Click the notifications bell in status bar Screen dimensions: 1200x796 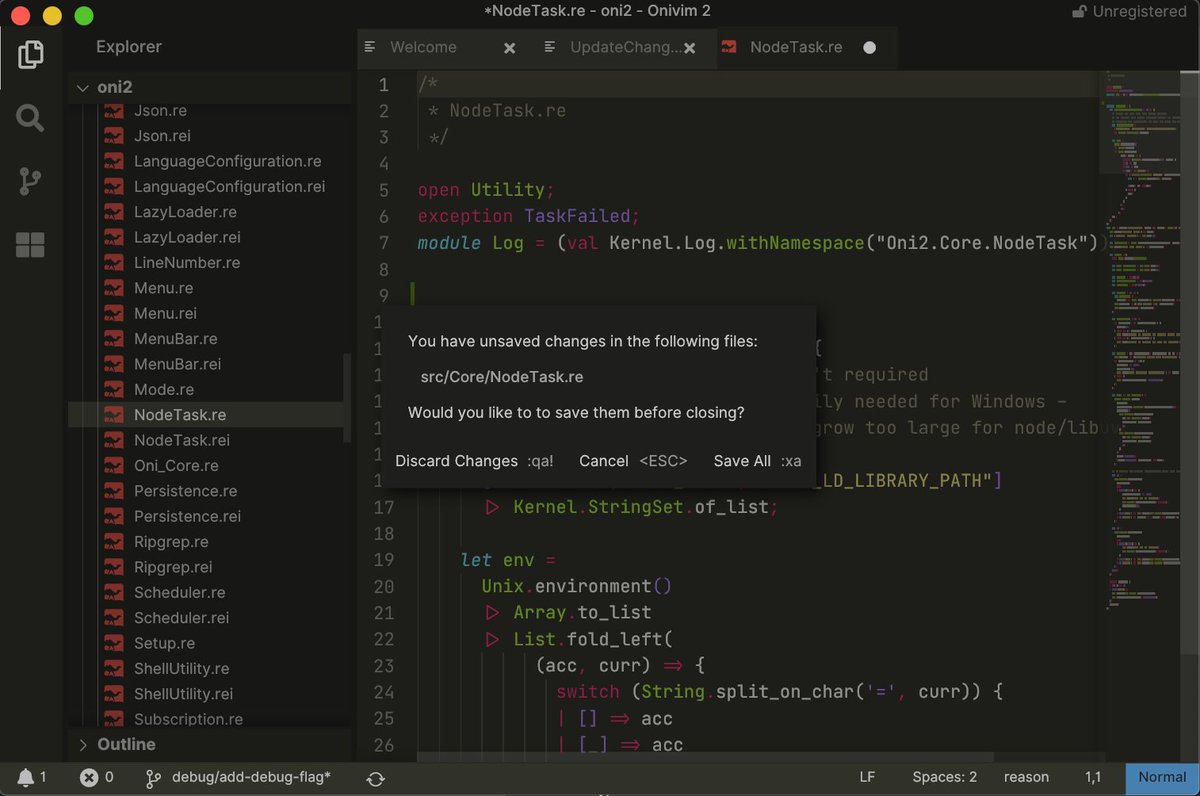click(x=26, y=777)
